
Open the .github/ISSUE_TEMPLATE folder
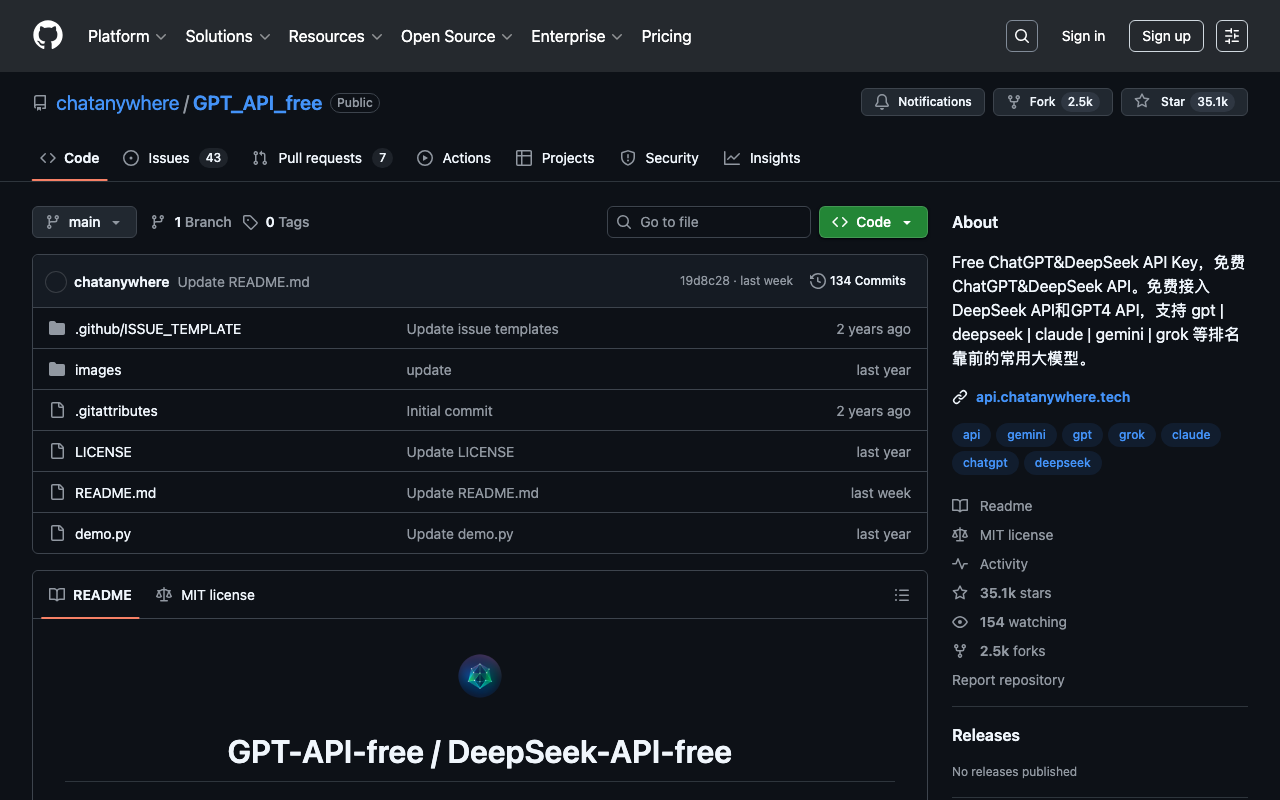click(x=158, y=329)
